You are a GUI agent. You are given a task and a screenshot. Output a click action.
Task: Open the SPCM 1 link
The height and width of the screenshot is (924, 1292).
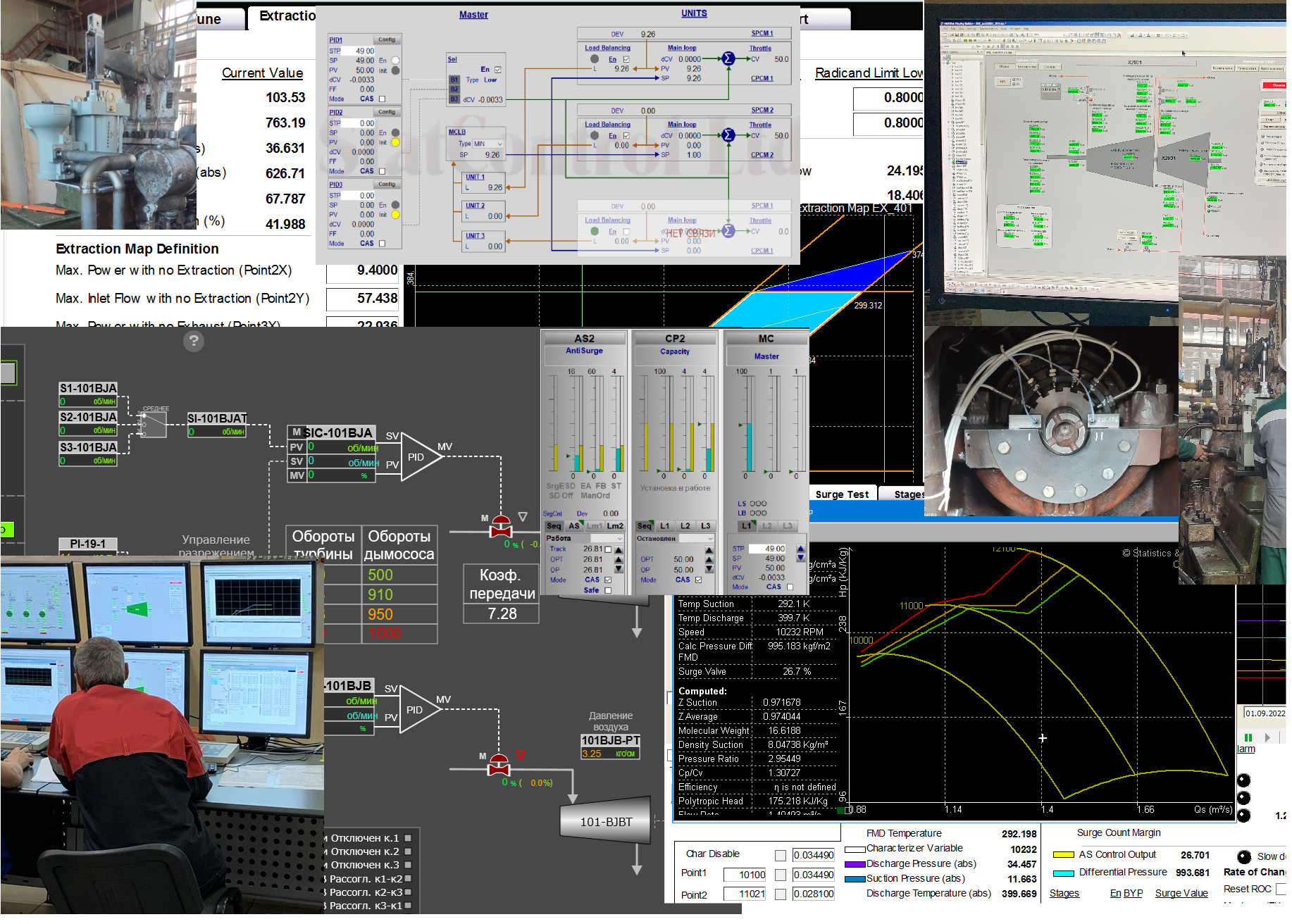click(762, 33)
